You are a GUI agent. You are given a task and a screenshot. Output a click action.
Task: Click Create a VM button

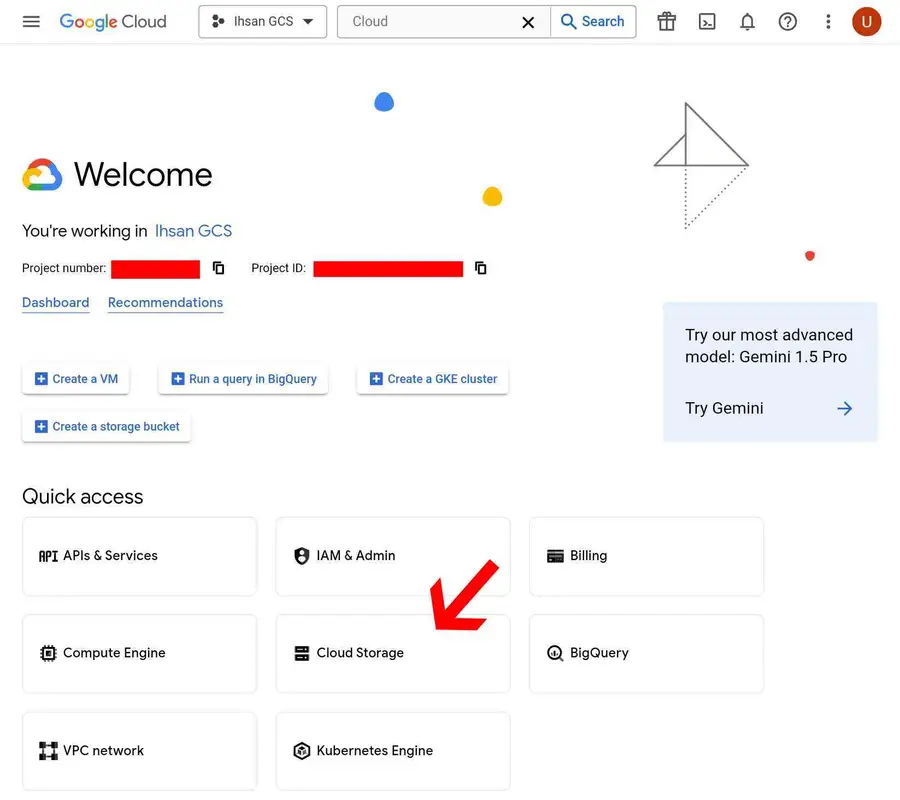point(77,379)
